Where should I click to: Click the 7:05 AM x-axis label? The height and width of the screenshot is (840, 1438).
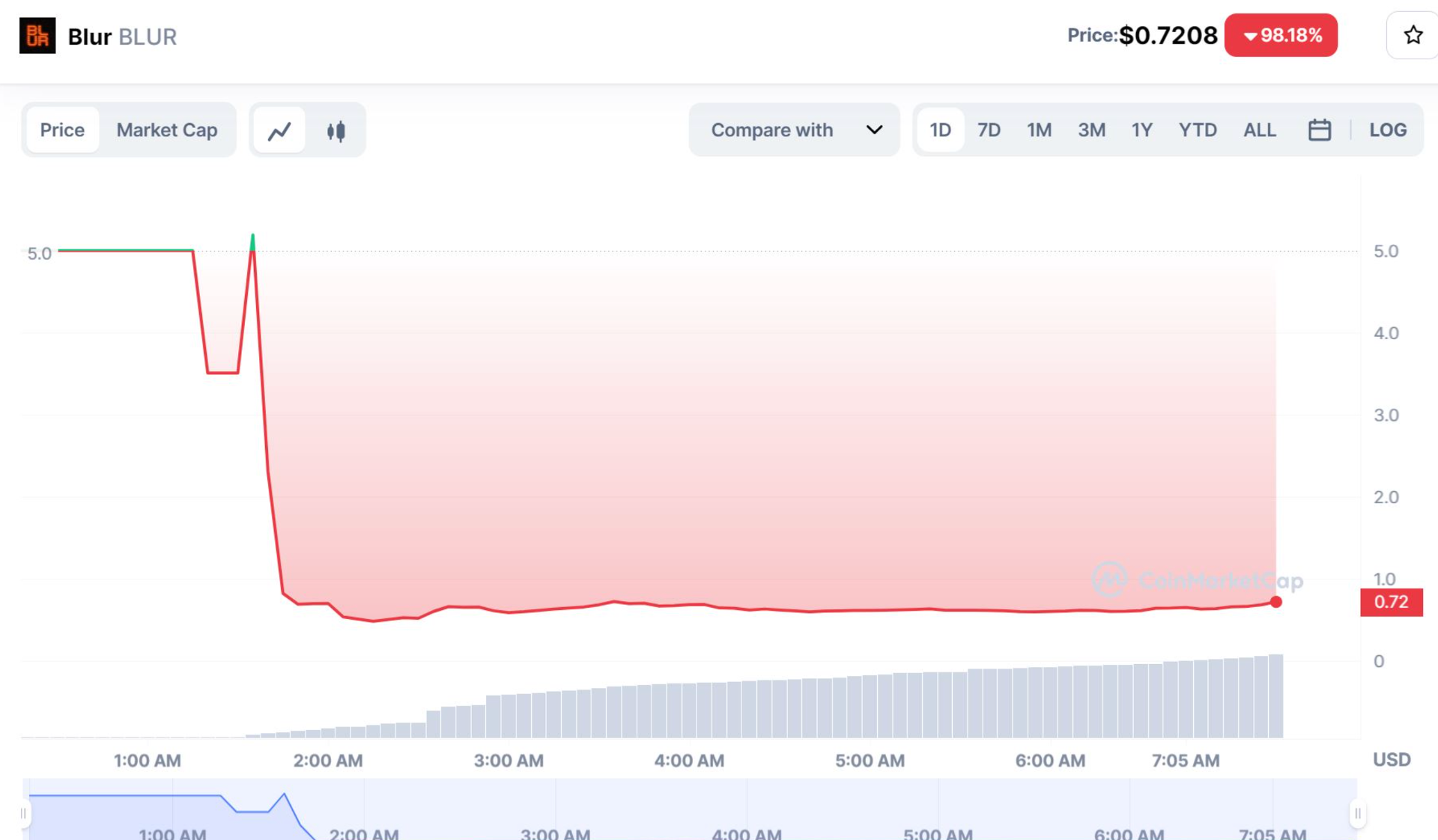[x=1186, y=761]
